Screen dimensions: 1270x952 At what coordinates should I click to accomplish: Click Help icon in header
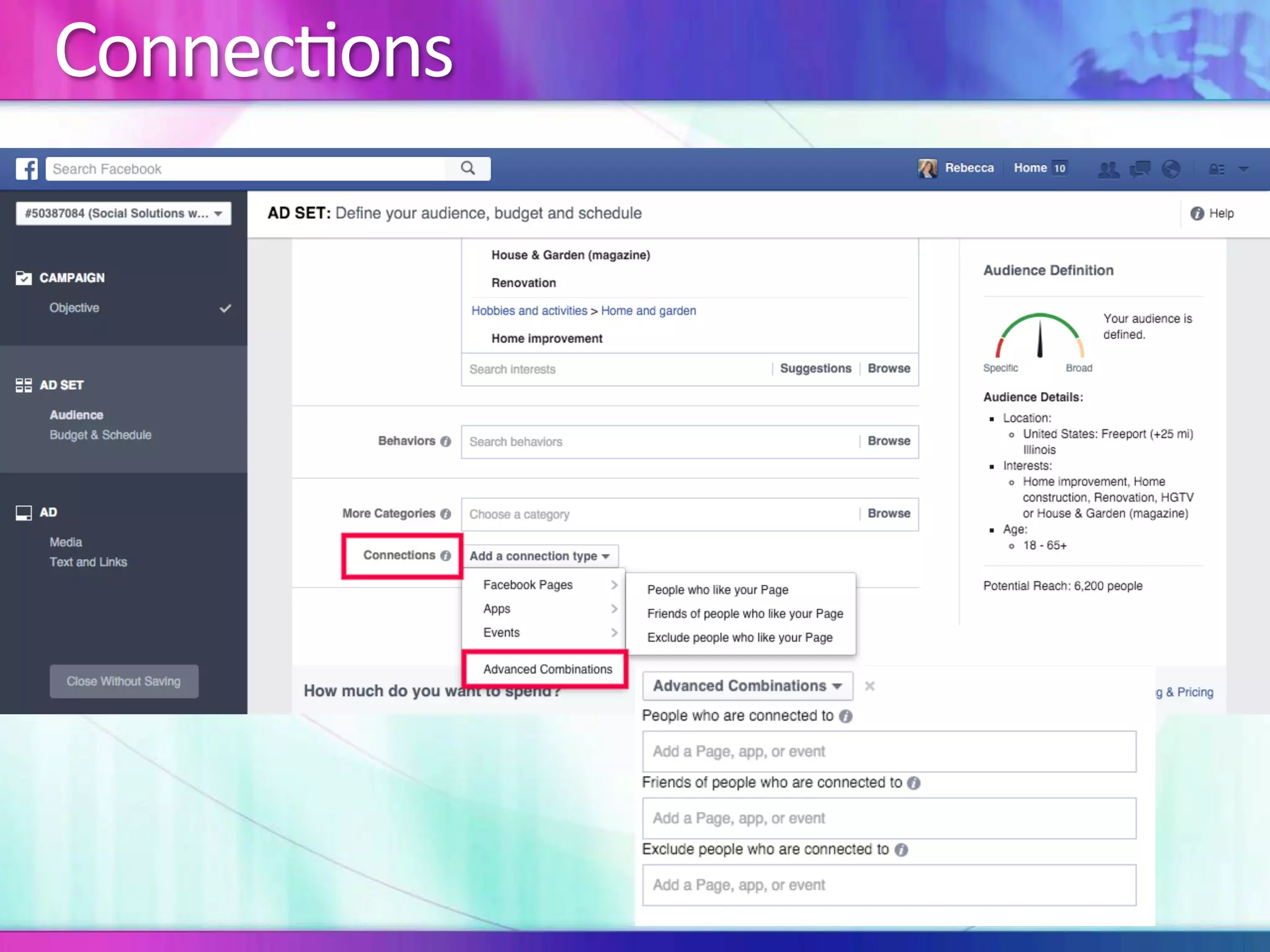pos(1197,213)
